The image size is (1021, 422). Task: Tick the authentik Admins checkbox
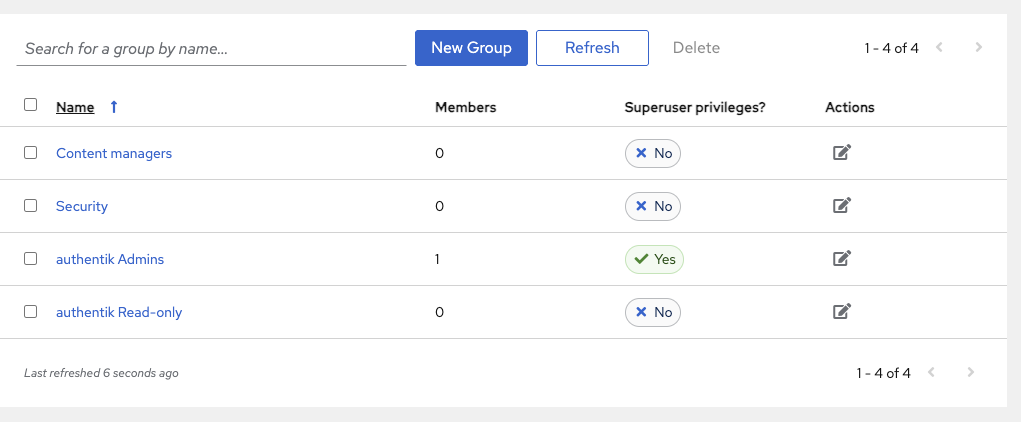[x=31, y=259]
